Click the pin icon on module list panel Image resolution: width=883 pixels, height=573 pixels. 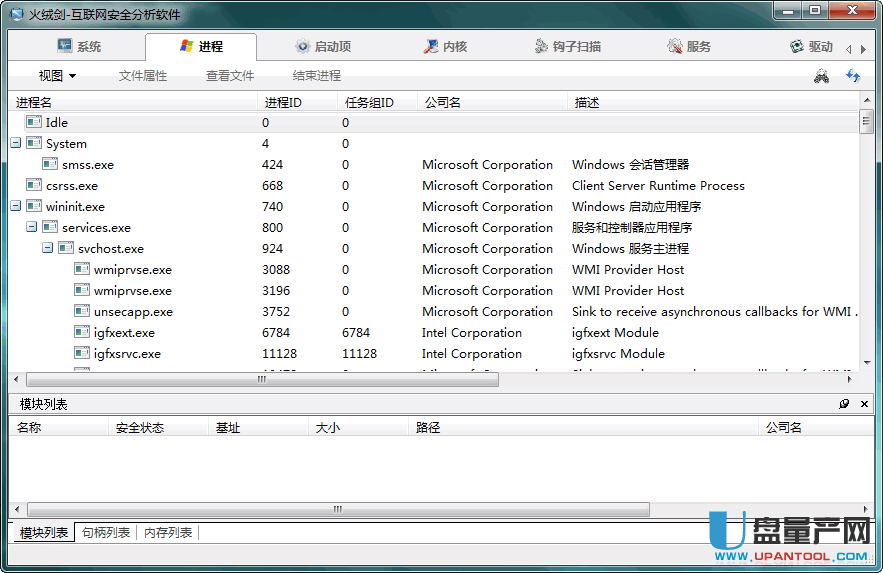[844, 404]
